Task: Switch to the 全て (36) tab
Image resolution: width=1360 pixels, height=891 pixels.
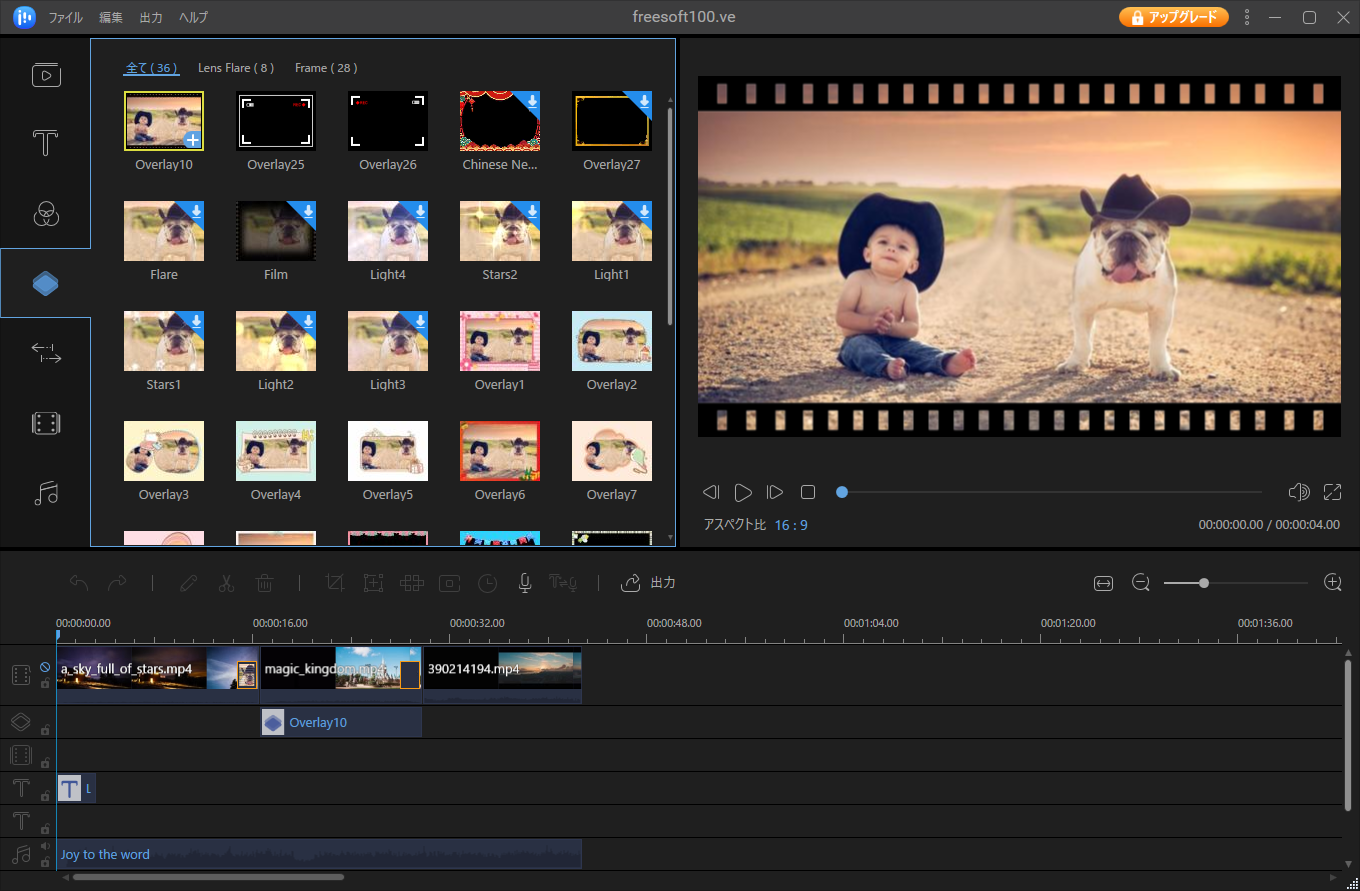Action: tap(151, 68)
